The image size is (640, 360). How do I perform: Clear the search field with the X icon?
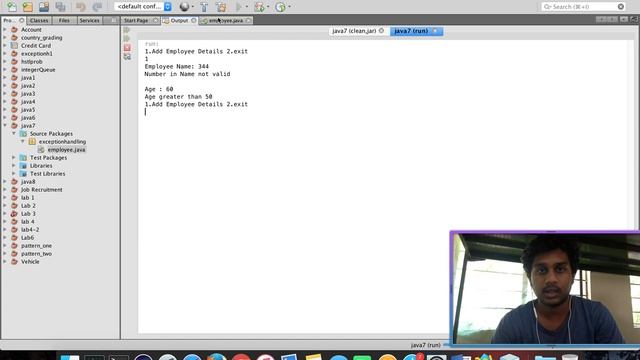click(x=620, y=7)
